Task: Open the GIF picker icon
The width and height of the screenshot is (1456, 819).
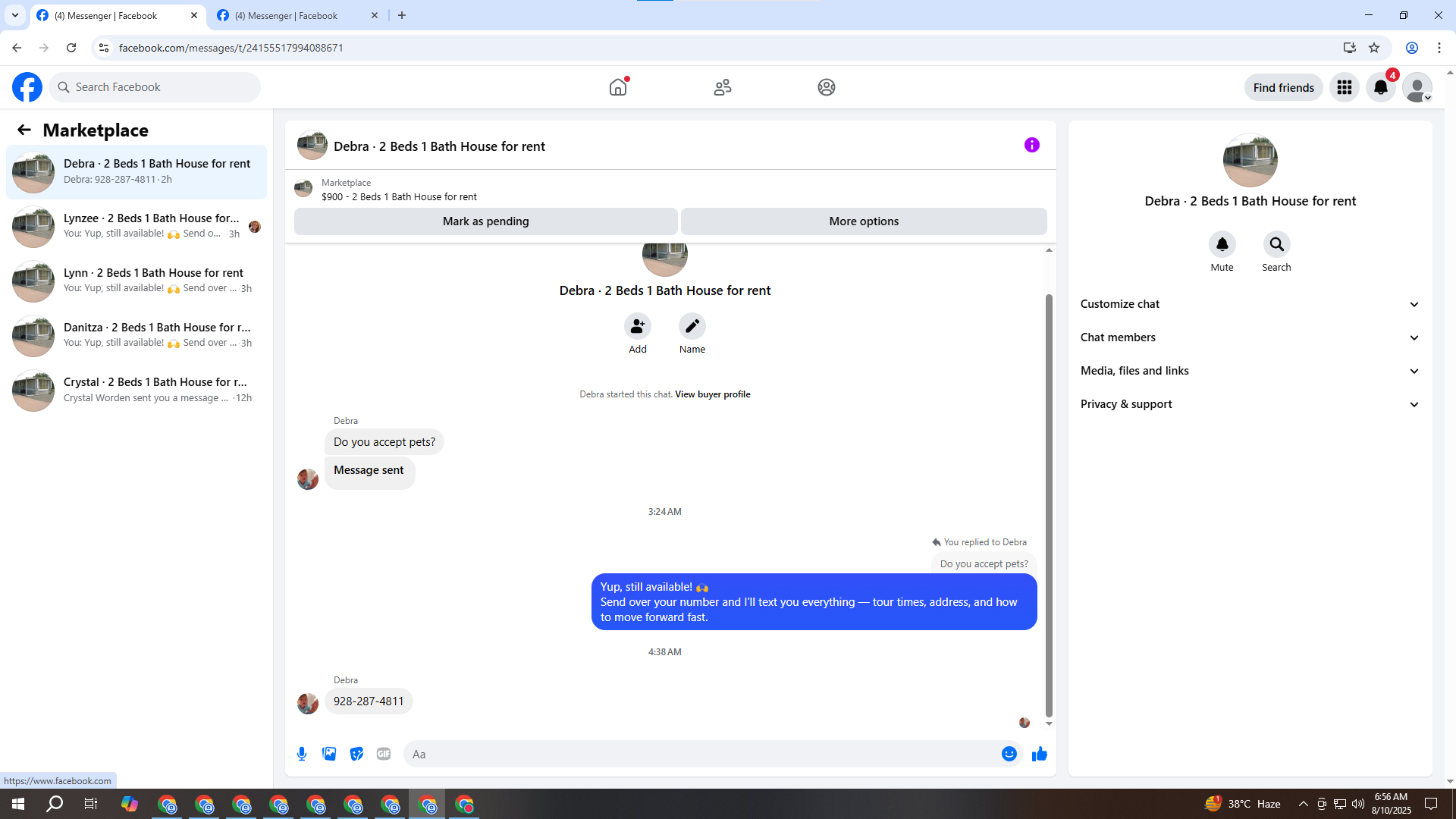Action: [384, 754]
